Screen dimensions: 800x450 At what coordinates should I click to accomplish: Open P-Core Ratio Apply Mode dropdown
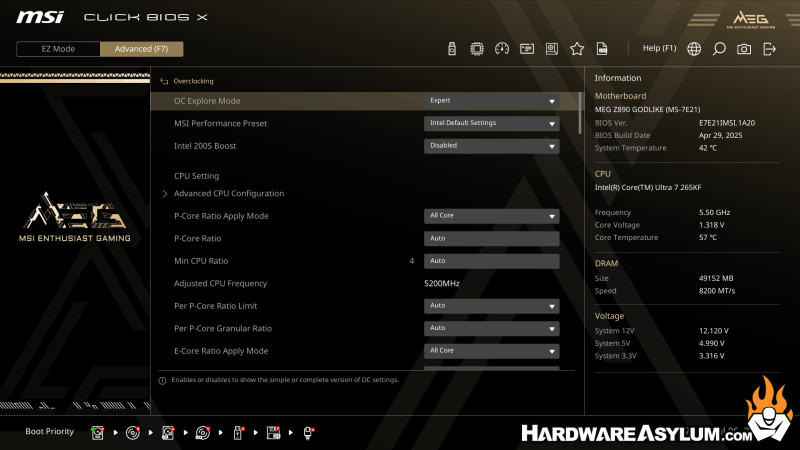click(491, 216)
